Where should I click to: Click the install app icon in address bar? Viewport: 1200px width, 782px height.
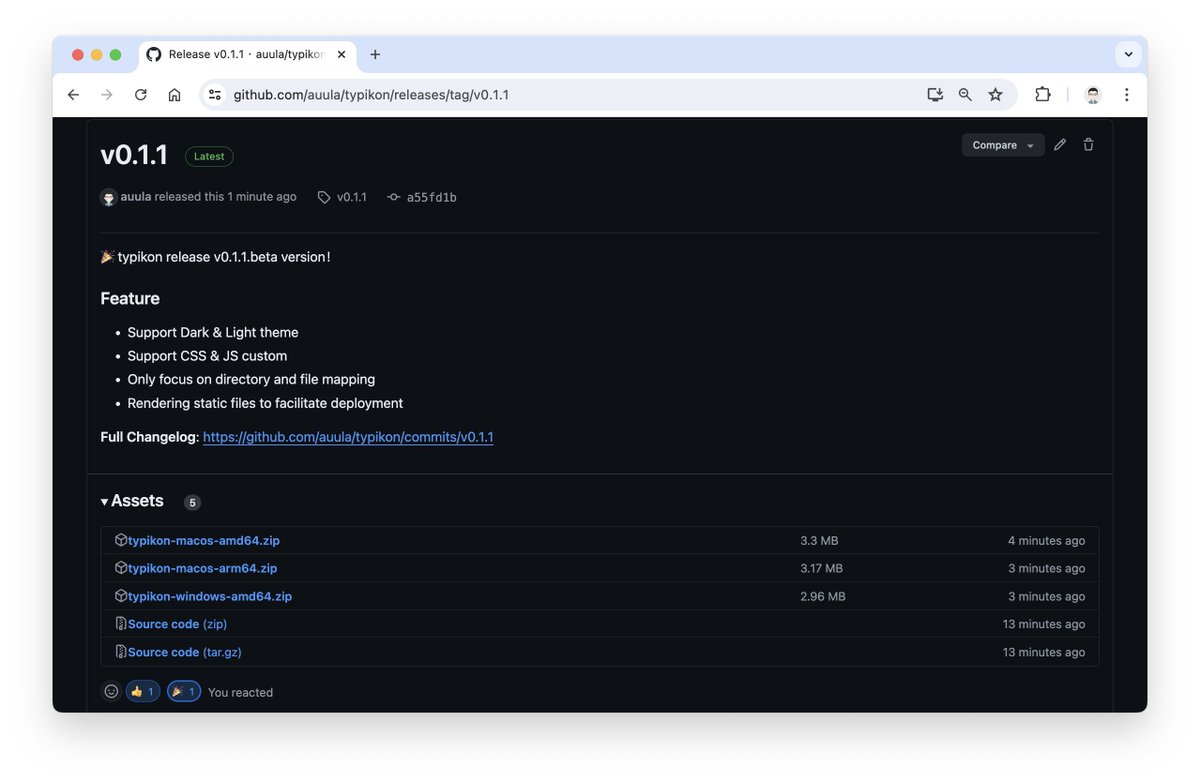pos(935,95)
